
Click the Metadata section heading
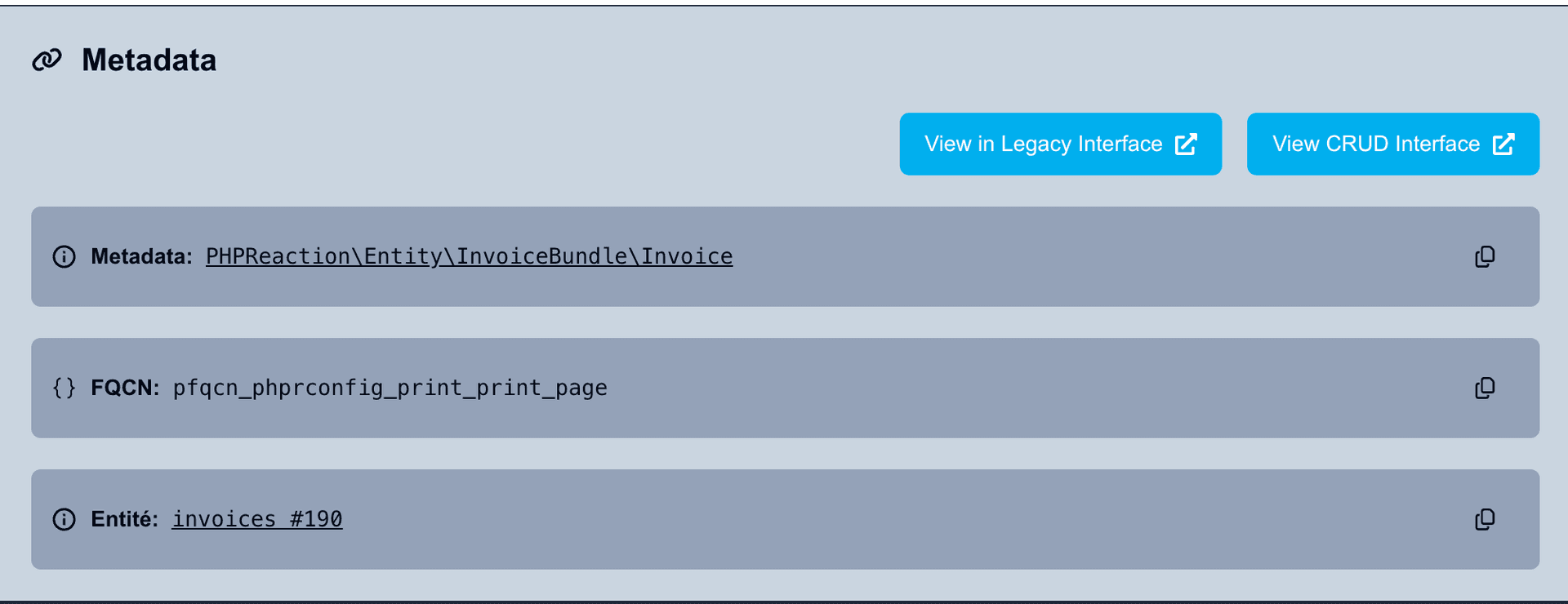[x=149, y=60]
